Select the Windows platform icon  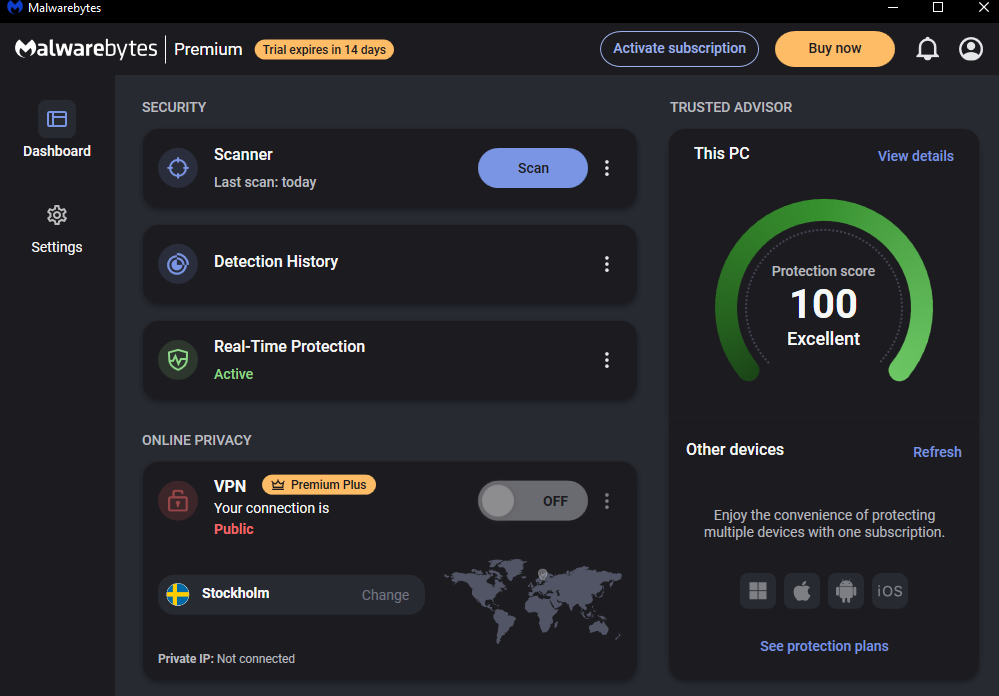tap(758, 591)
